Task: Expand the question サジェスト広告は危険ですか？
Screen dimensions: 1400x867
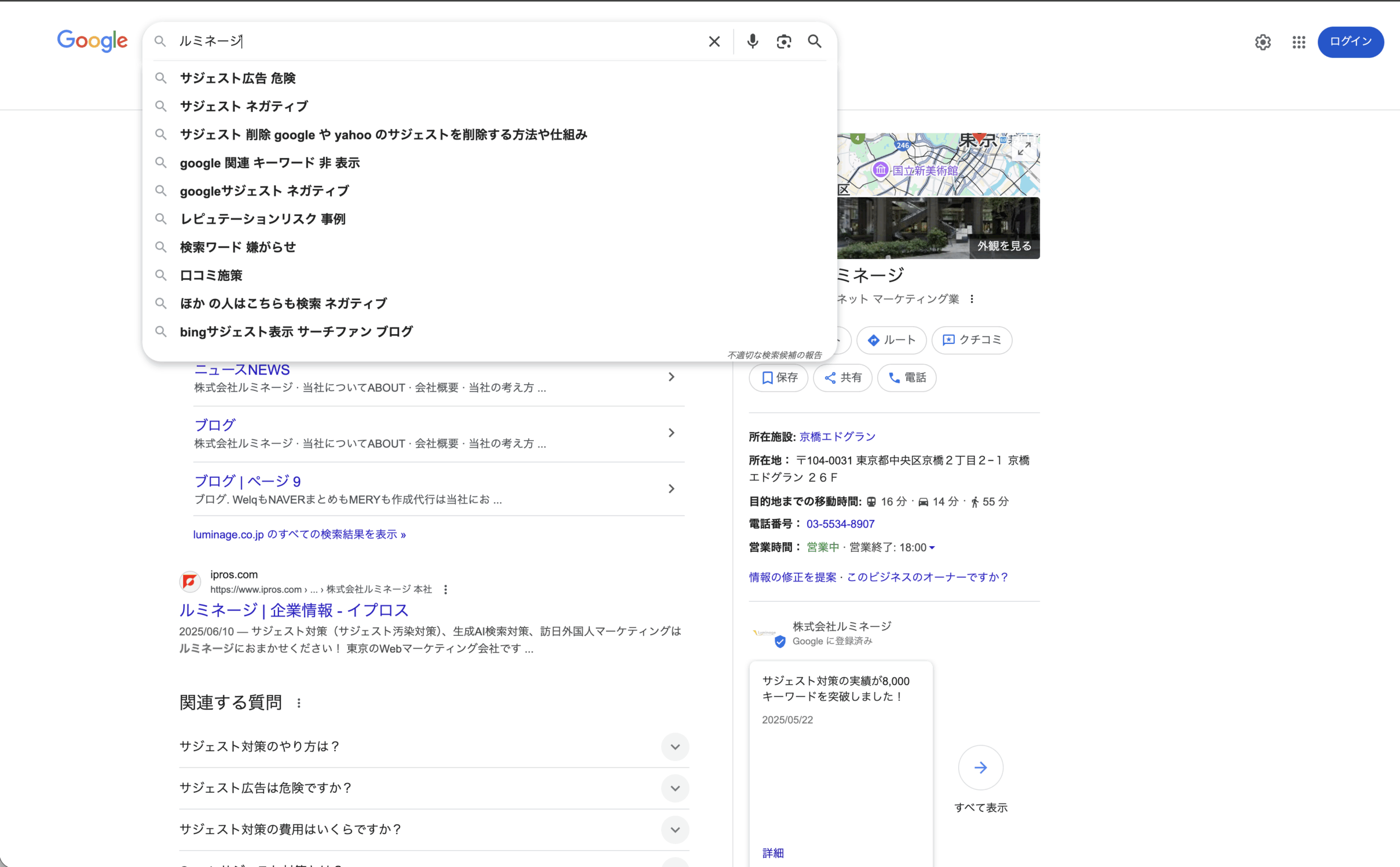Action: 675,788
